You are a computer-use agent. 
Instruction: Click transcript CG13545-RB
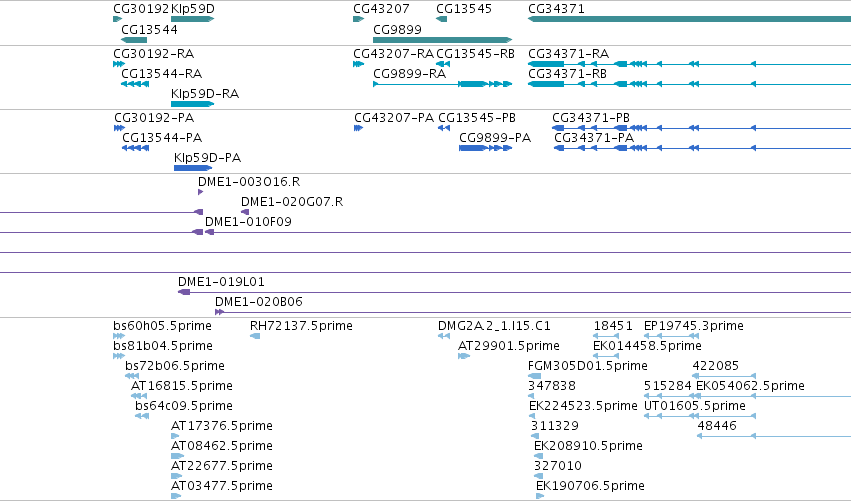coord(475,54)
